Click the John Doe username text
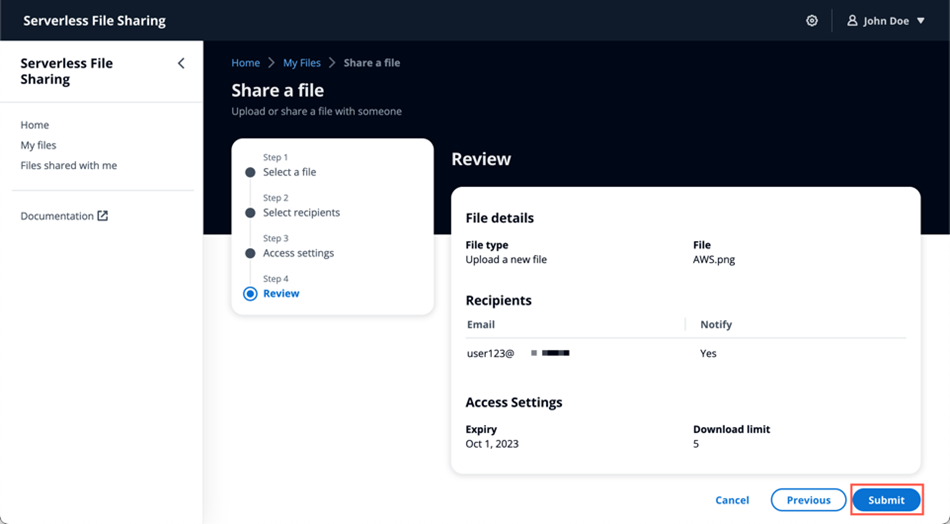This screenshot has width=950, height=524. (886, 21)
